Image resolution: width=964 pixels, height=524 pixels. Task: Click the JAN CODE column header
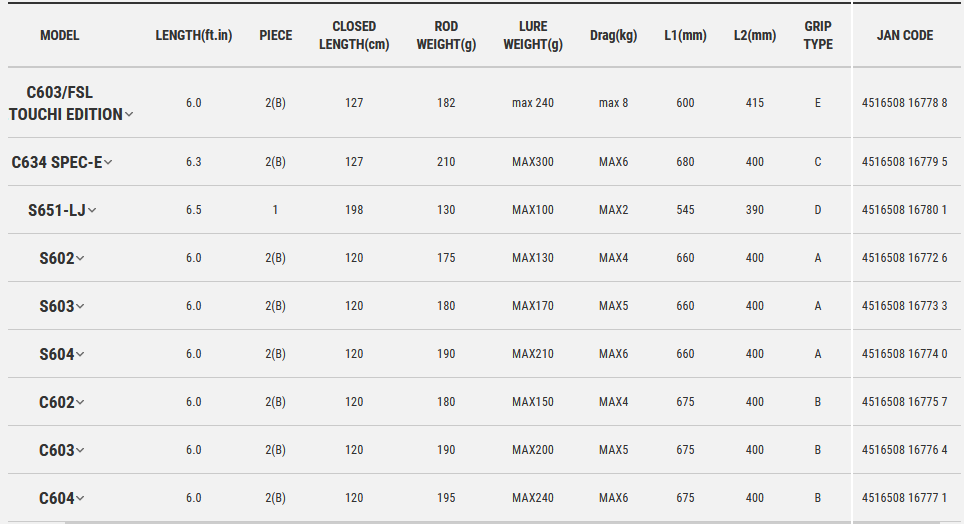pos(905,35)
